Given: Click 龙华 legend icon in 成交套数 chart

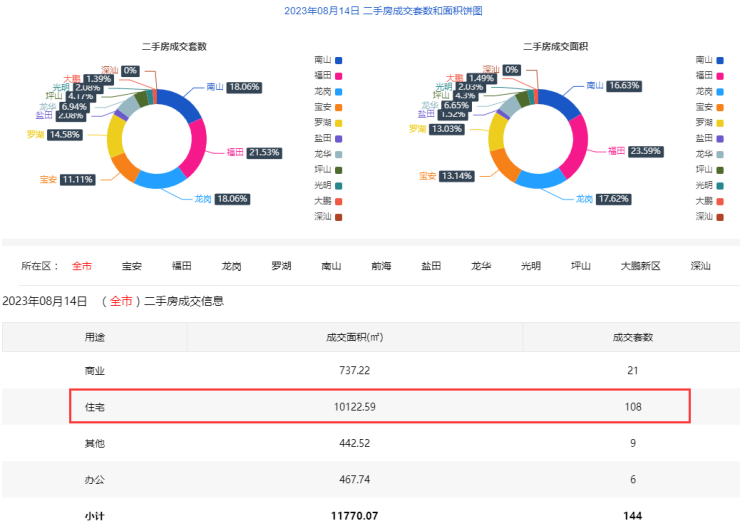Looking at the screenshot, I should click(x=339, y=153).
